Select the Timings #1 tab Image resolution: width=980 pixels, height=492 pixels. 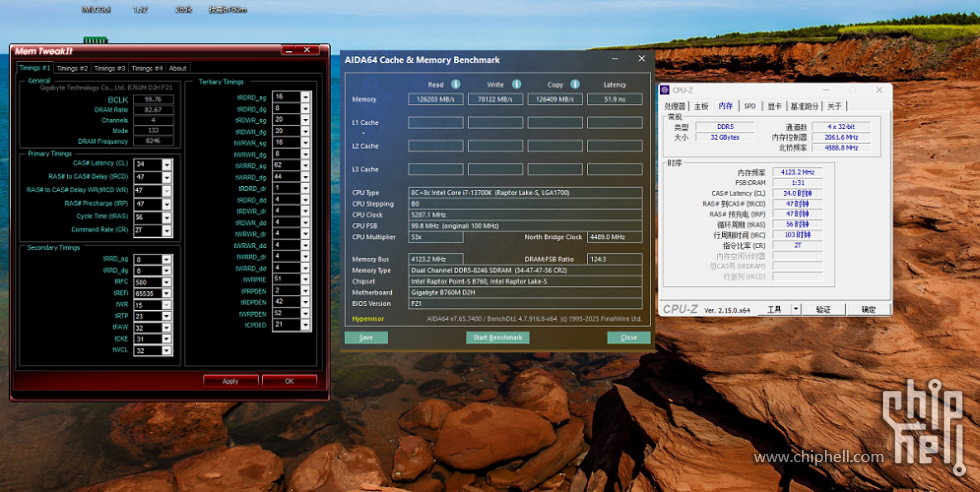35,68
